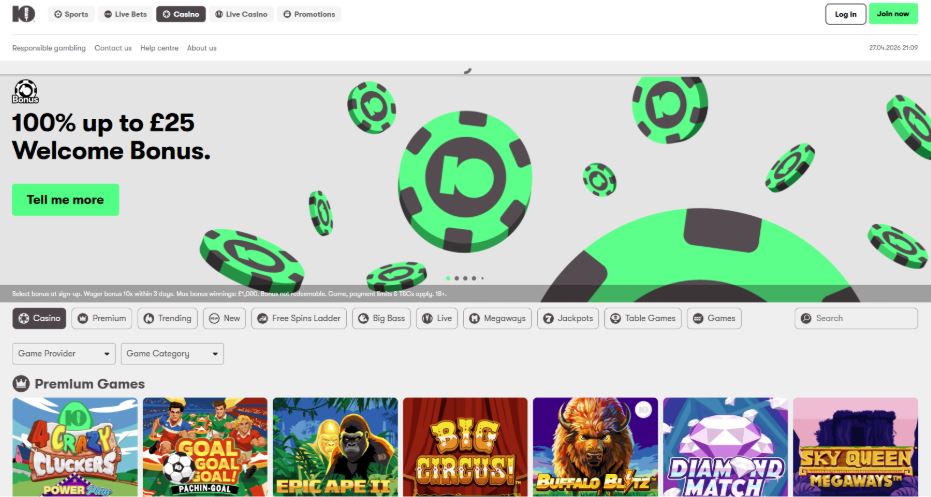This screenshot has height=497, width=931.
Task: Click the bonus terms text under banner
Action: click(x=229, y=293)
